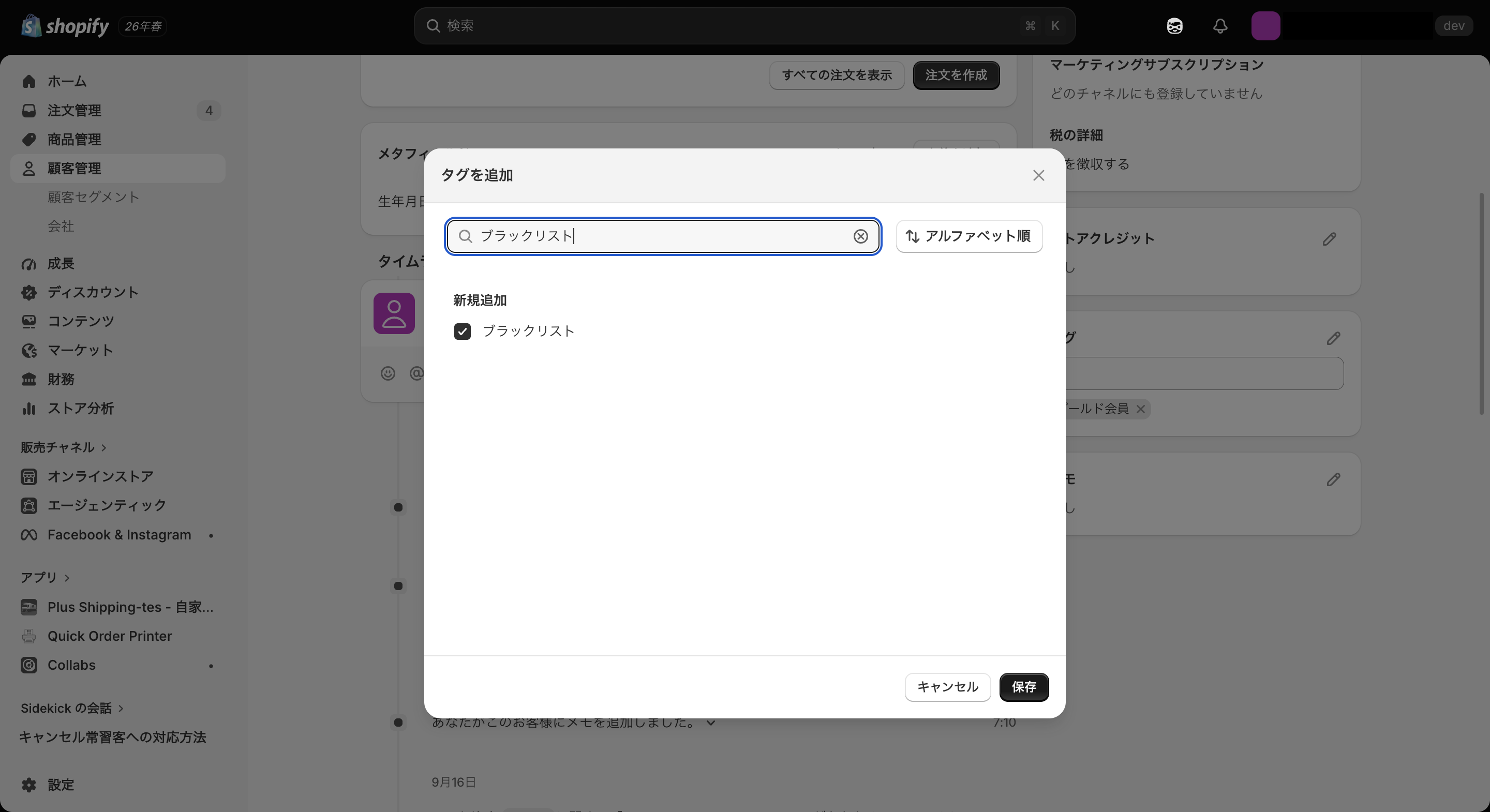This screenshot has width=1490, height=812.
Task: Click キャンセル in the tag dialog
Action: tap(947, 687)
